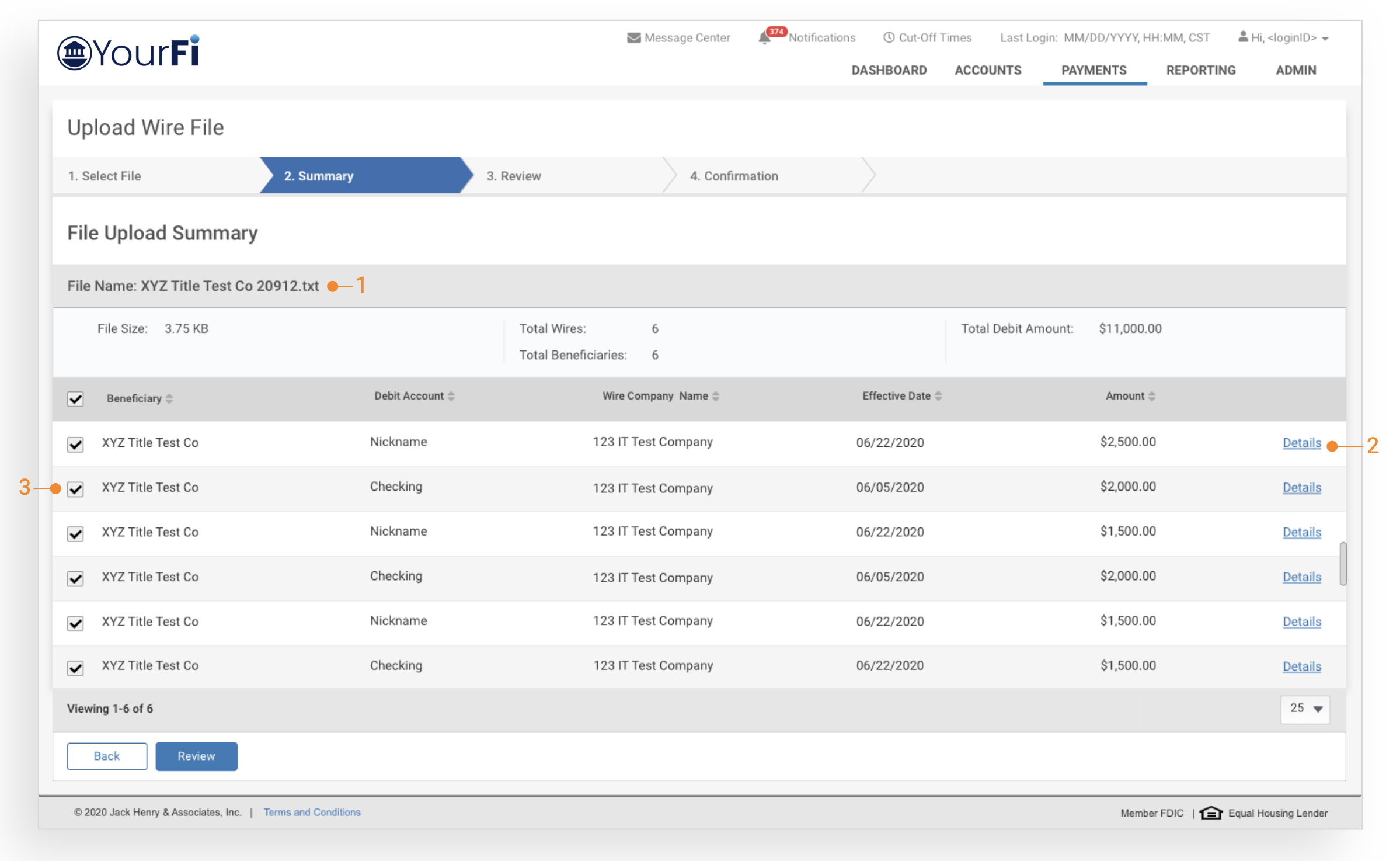This screenshot has height=861, width=1400.
Task: Uncheck the last wire row checkbox
Action: point(75,668)
